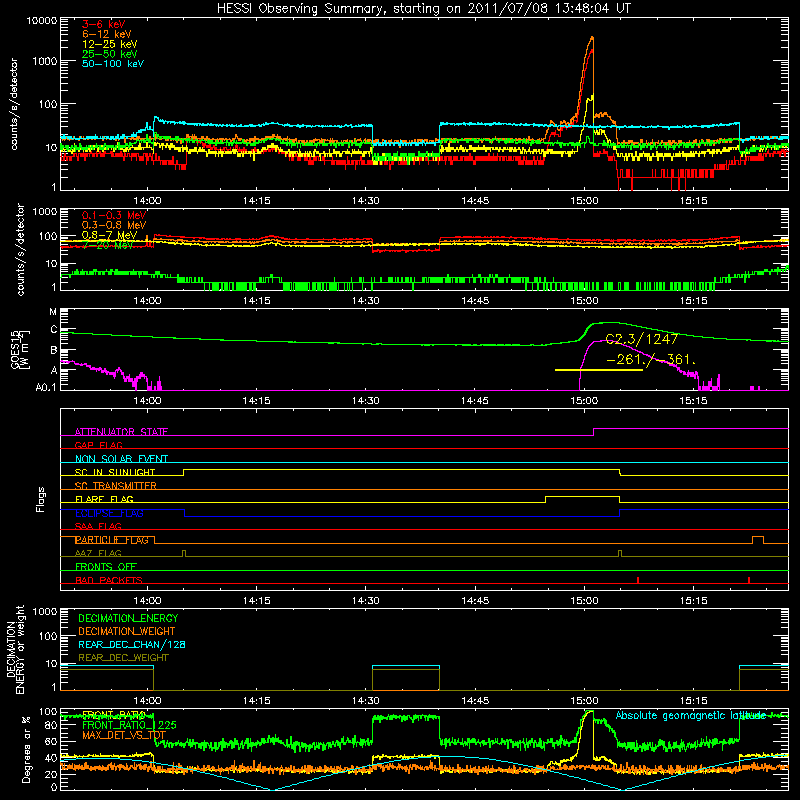Click the 100 tick label on bottom Degrees panel
Image resolution: width=800 pixels, height=800 pixels.
pos(48,712)
